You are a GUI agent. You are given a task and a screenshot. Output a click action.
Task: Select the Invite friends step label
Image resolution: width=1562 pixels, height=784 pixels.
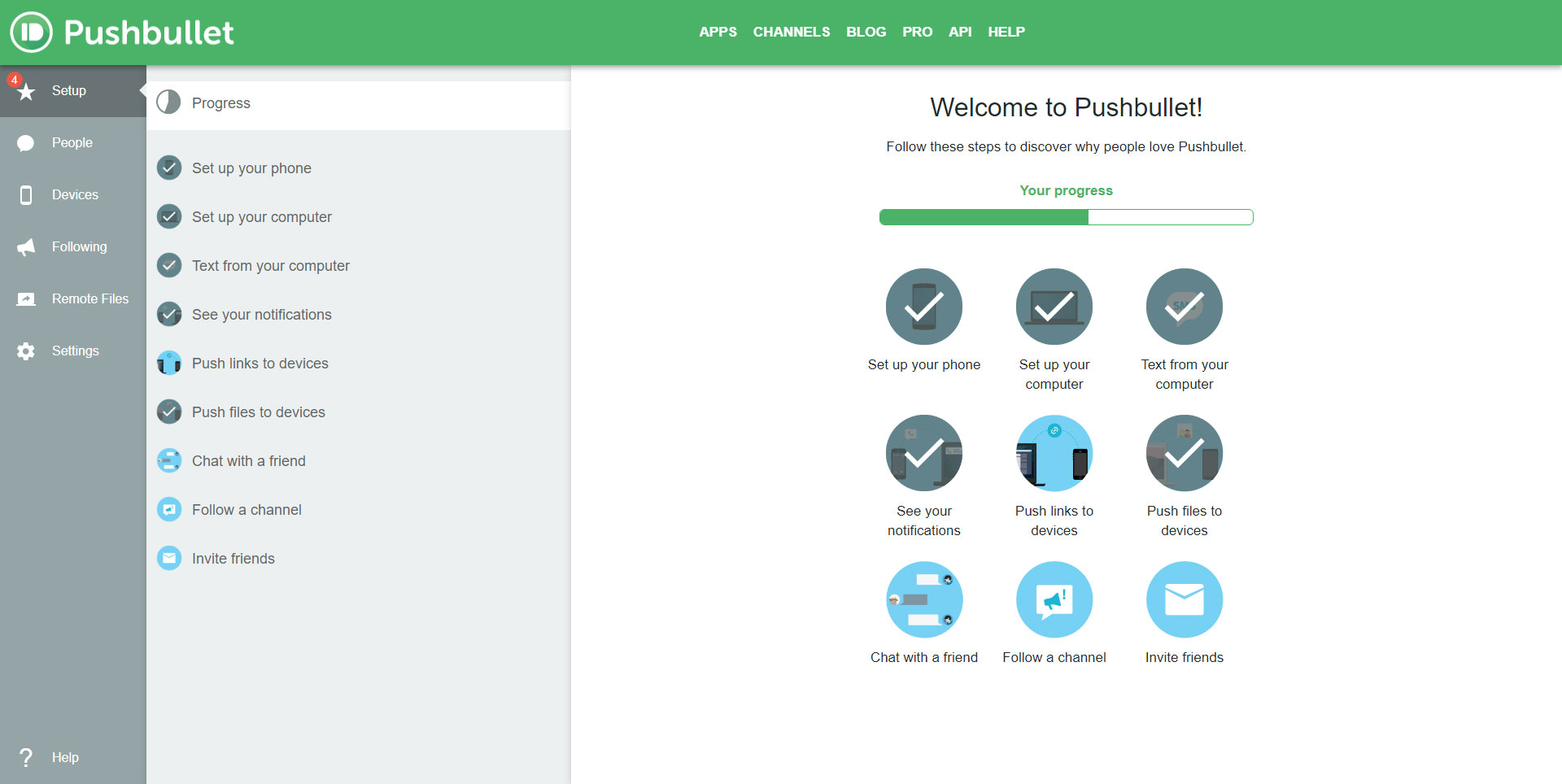tap(233, 559)
